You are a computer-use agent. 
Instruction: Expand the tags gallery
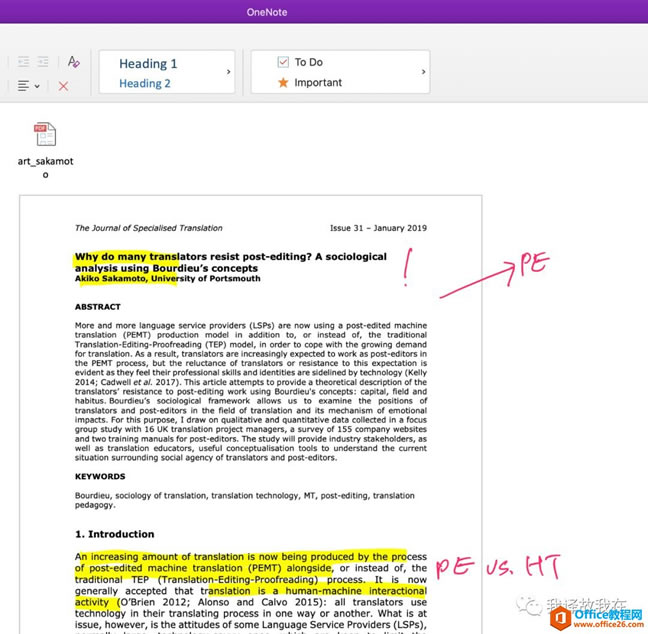pos(423,72)
